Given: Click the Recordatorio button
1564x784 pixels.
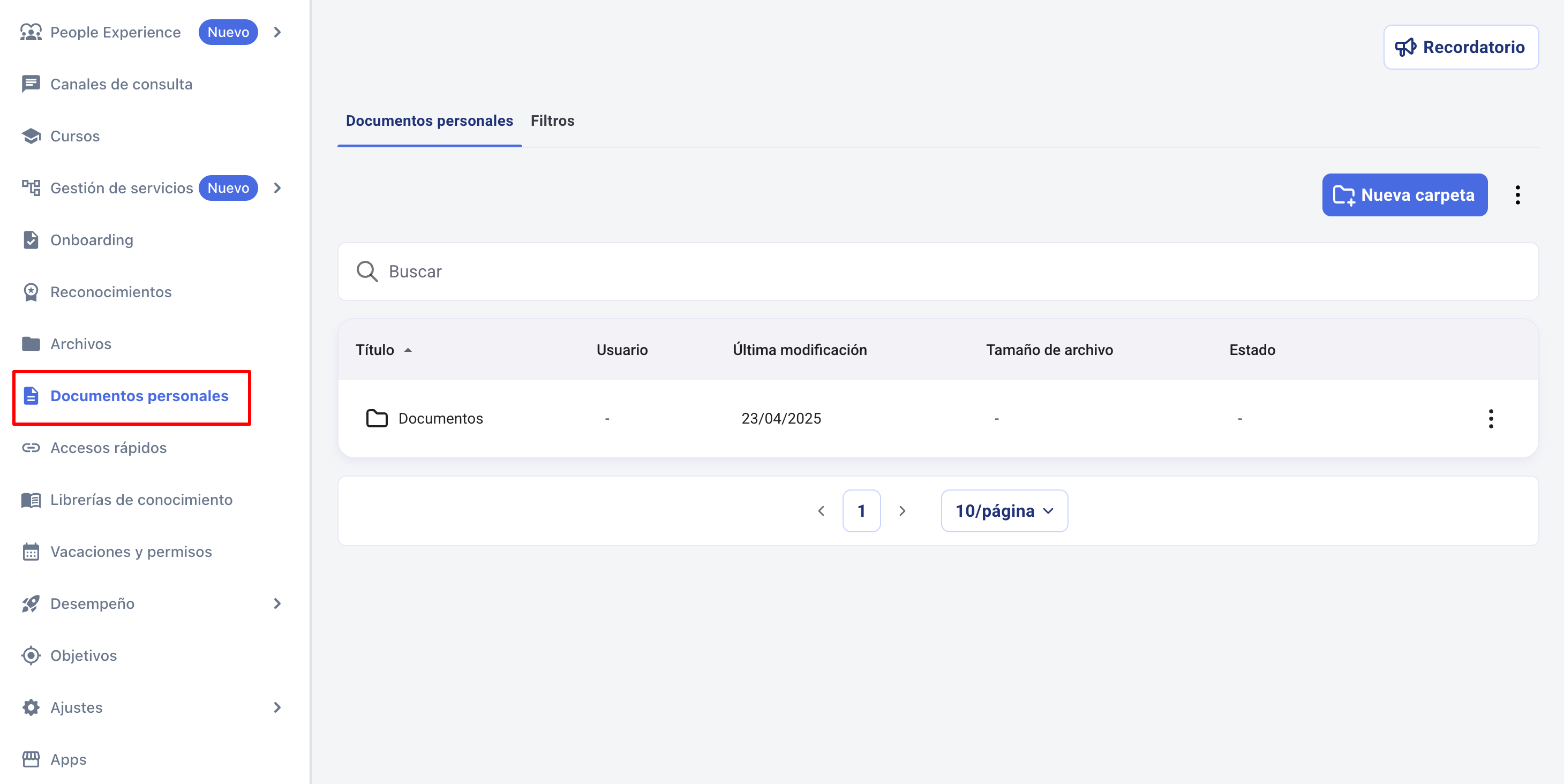Looking at the screenshot, I should (1461, 47).
